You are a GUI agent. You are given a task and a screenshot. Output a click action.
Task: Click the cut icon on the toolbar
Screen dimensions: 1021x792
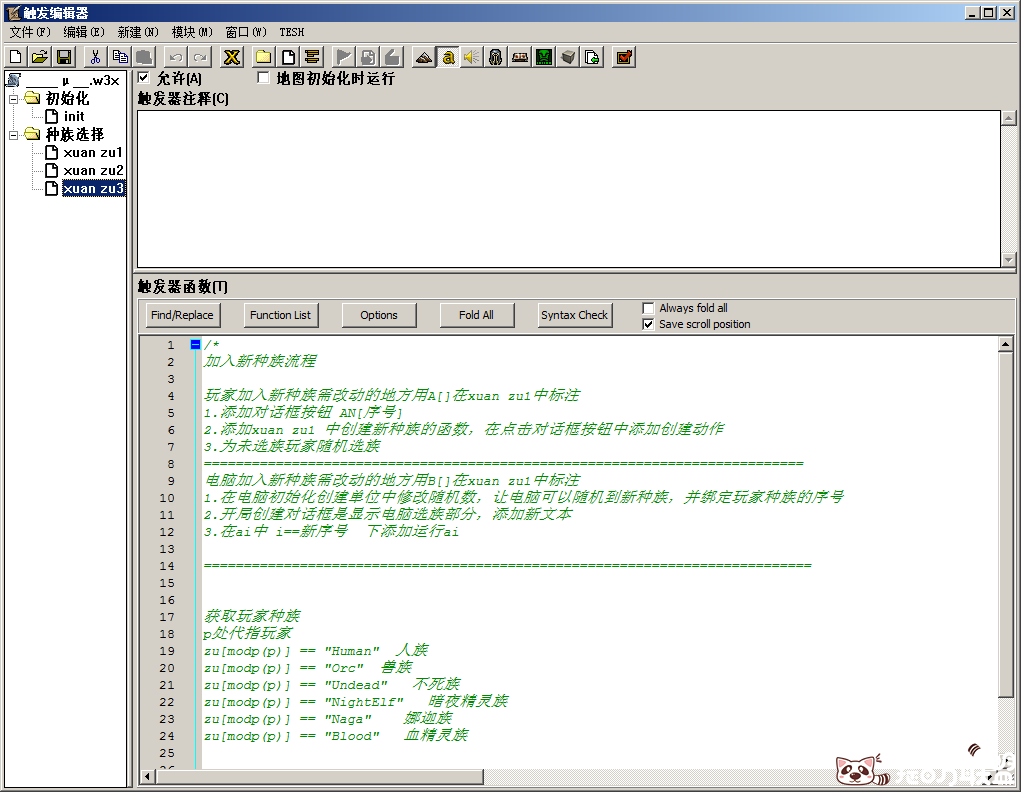click(x=94, y=57)
